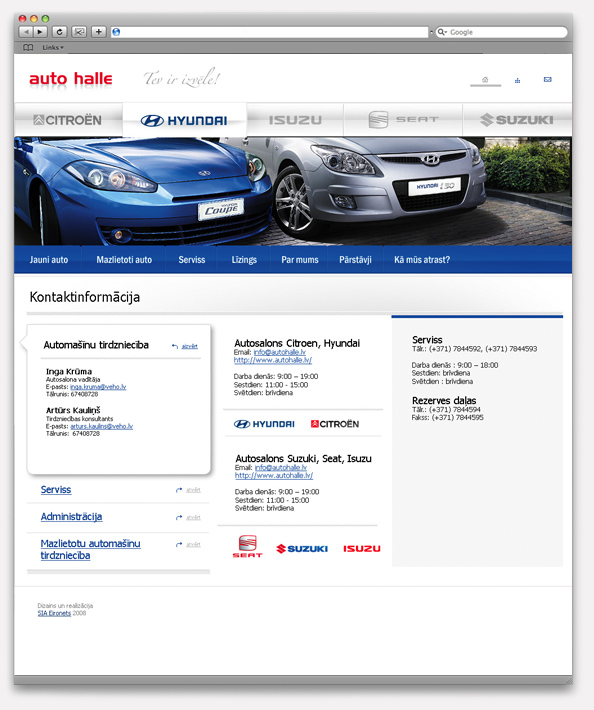Viewport: 594px width, 710px height.
Task: Expand the Administrācija section with atvērt
Action: point(188,517)
